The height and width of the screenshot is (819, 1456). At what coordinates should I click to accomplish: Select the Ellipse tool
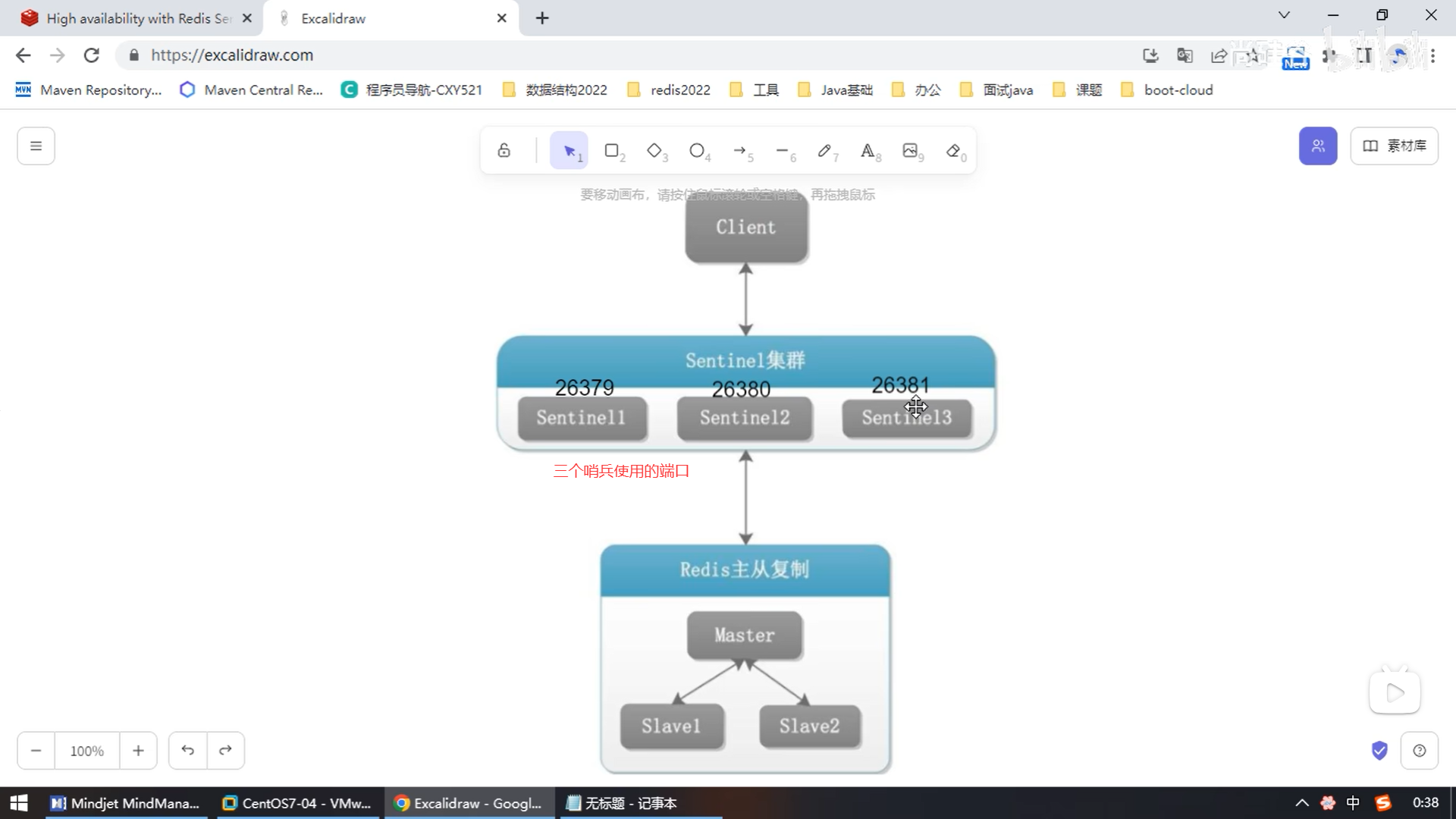697,151
